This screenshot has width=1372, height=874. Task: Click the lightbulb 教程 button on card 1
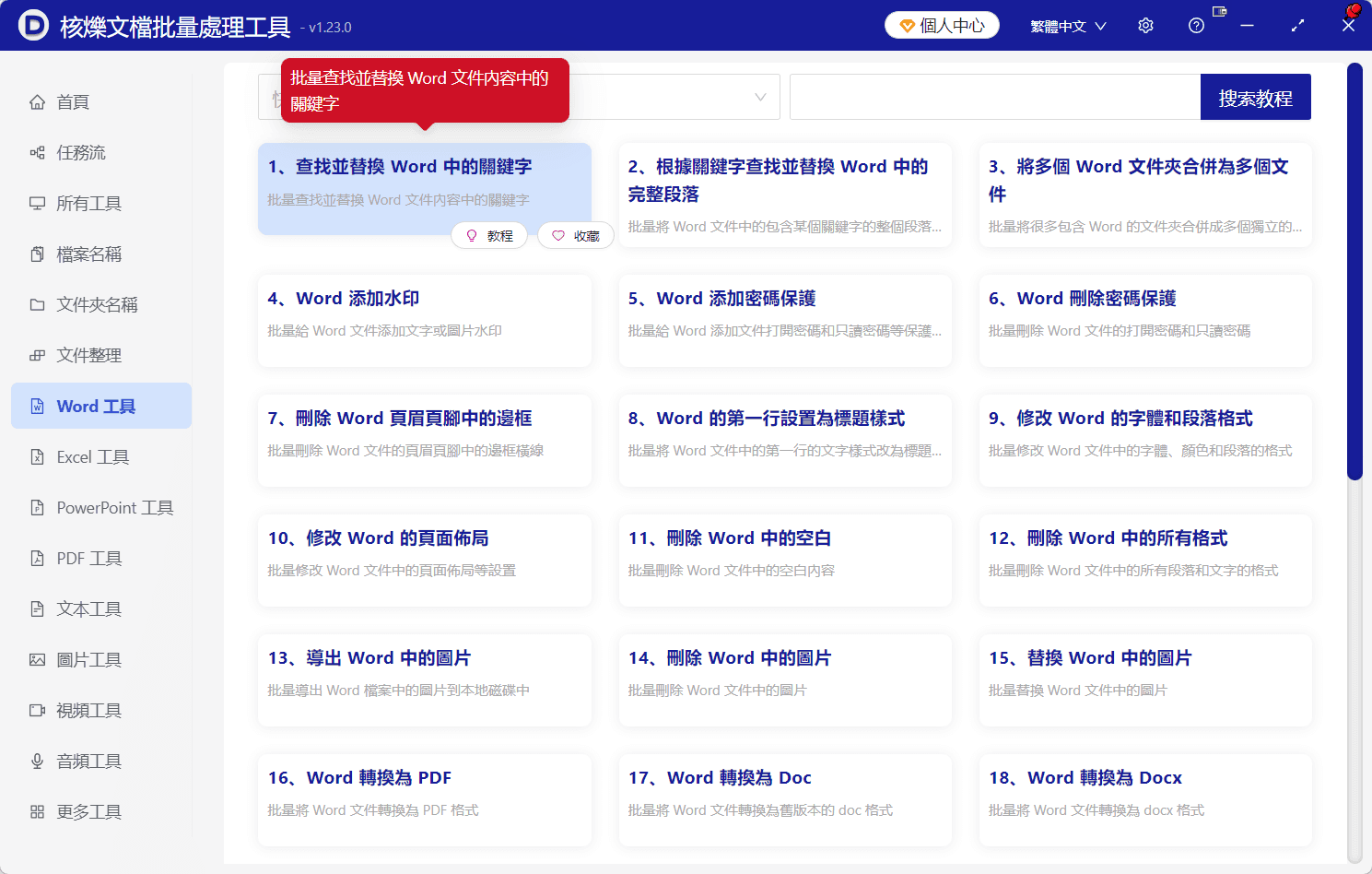click(x=489, y=236)
